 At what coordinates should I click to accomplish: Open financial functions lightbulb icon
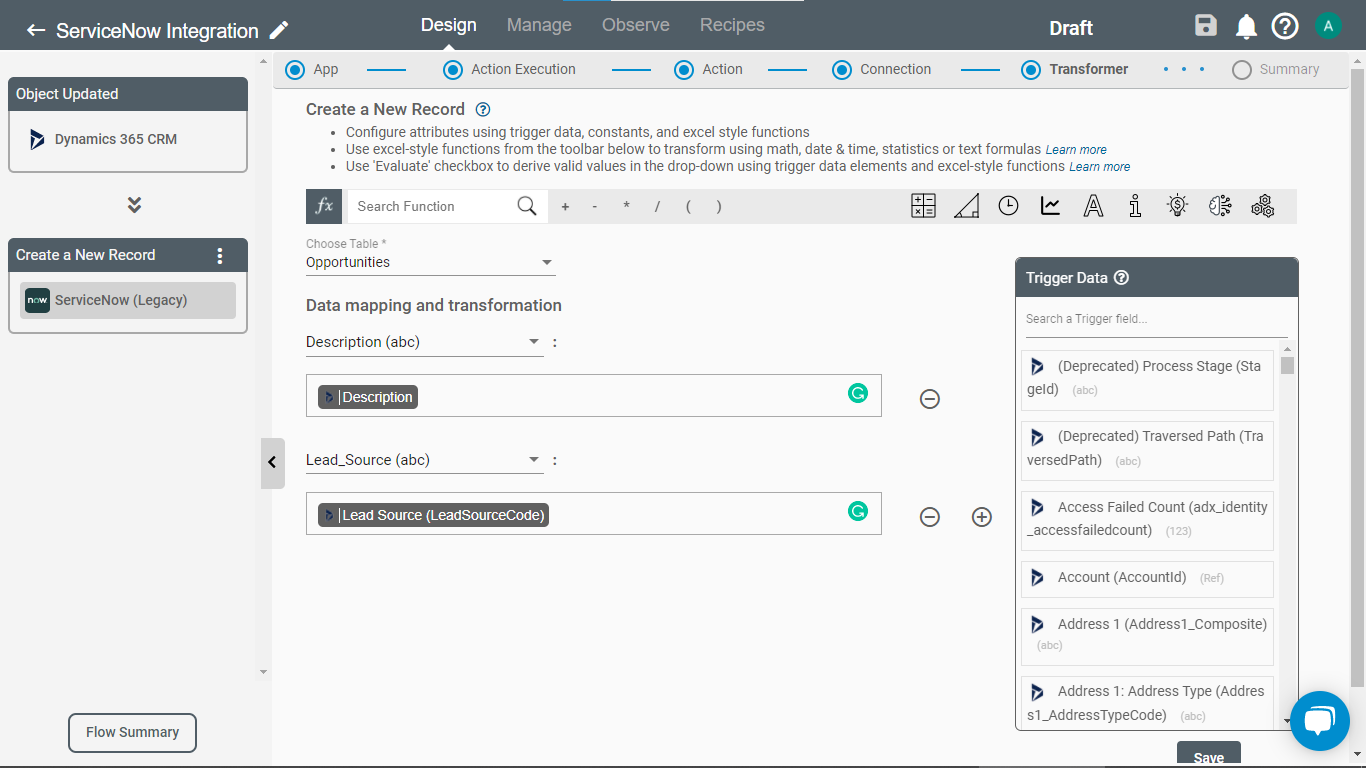pyautogui.click(x=1177, y=206)
